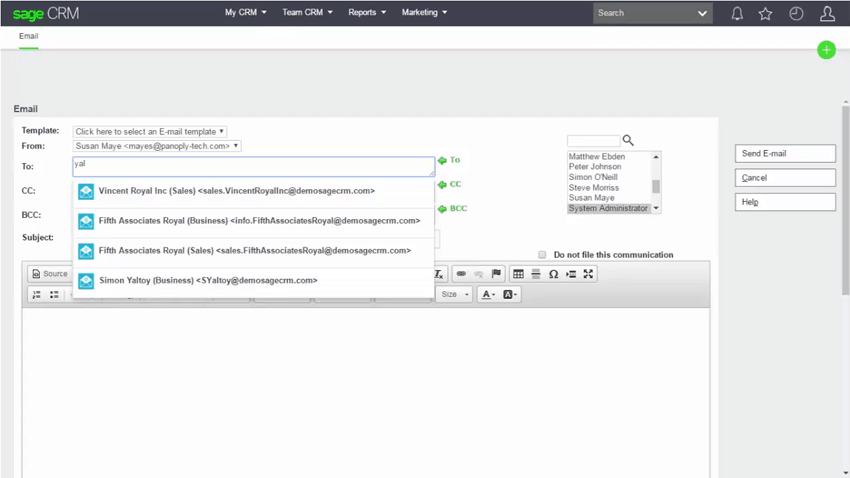Click the green CC arrow button
This screenshot has height=478, width=850.
449,184
